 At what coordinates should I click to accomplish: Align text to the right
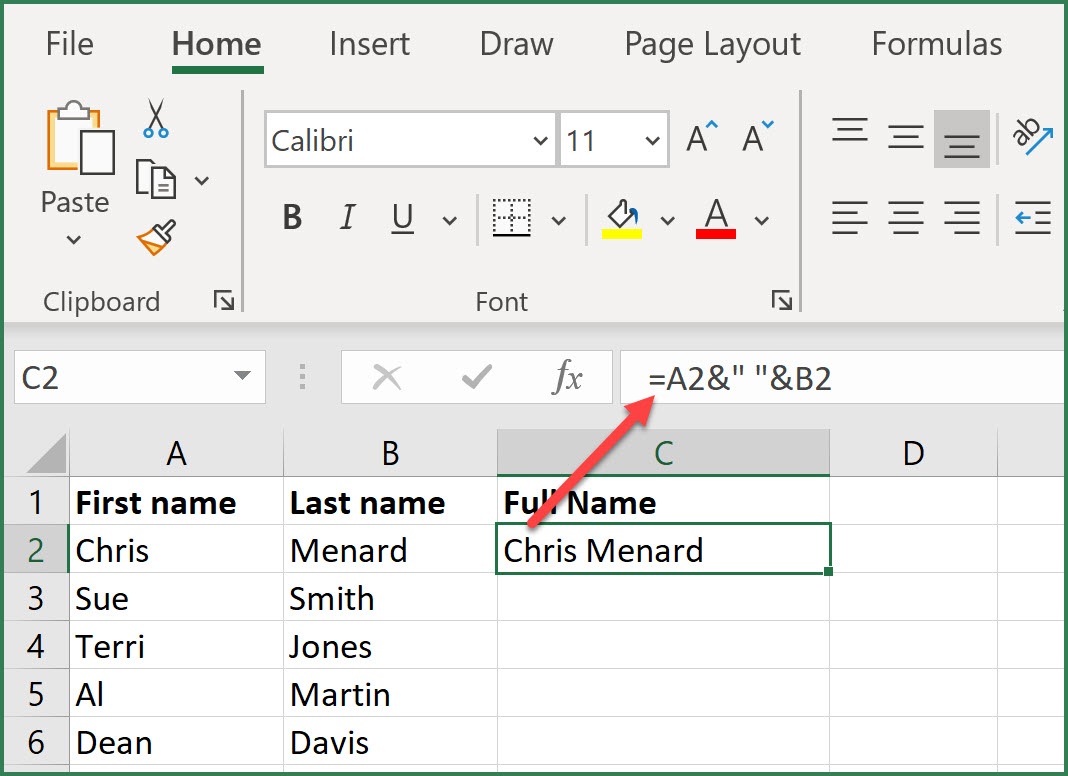click(x=962, y=218)
